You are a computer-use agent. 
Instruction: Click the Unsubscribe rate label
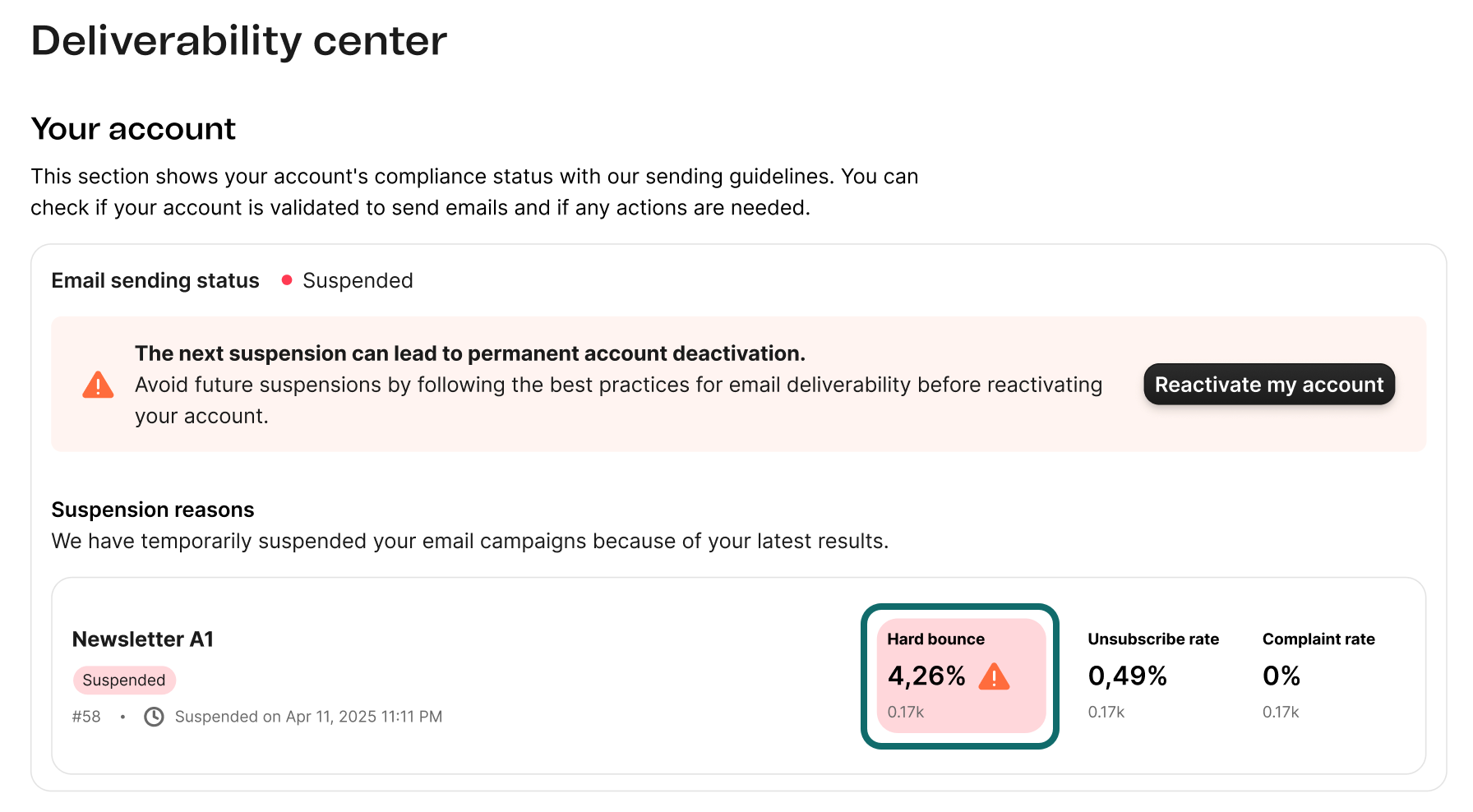(x=1153, y=639)
